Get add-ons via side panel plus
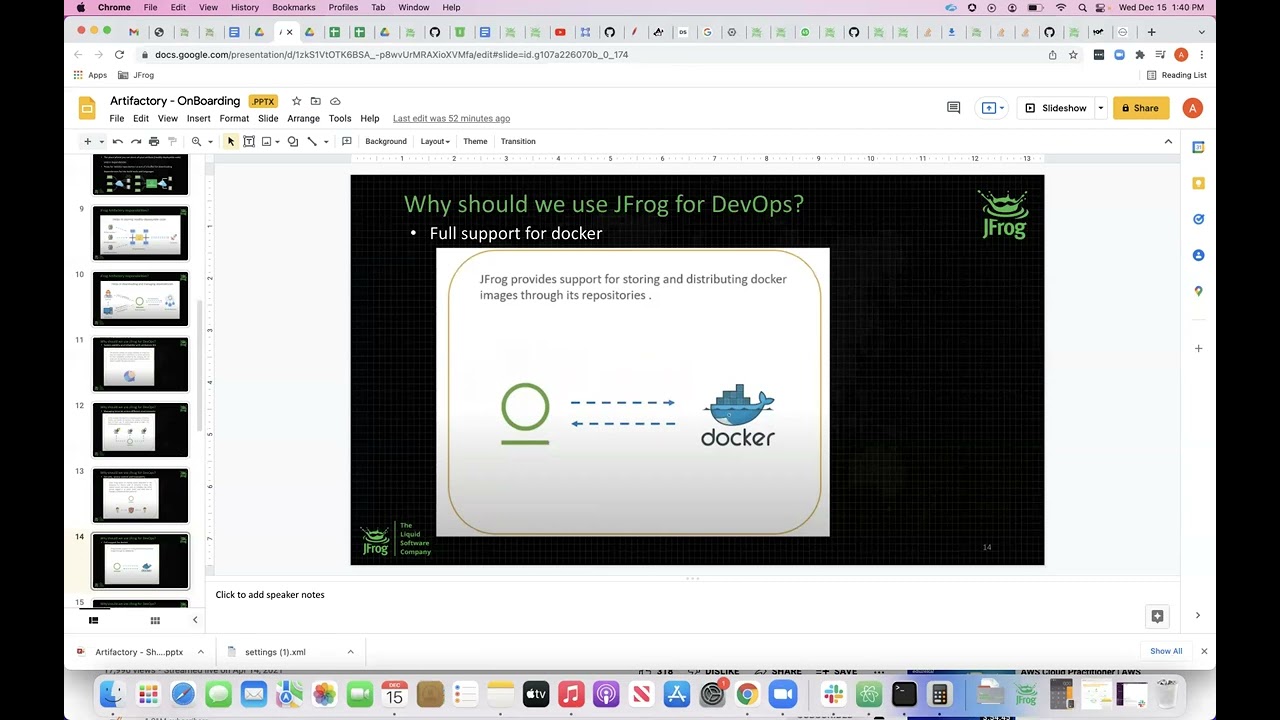This screenshot has height=720, width=1280. coord(1198,348)
